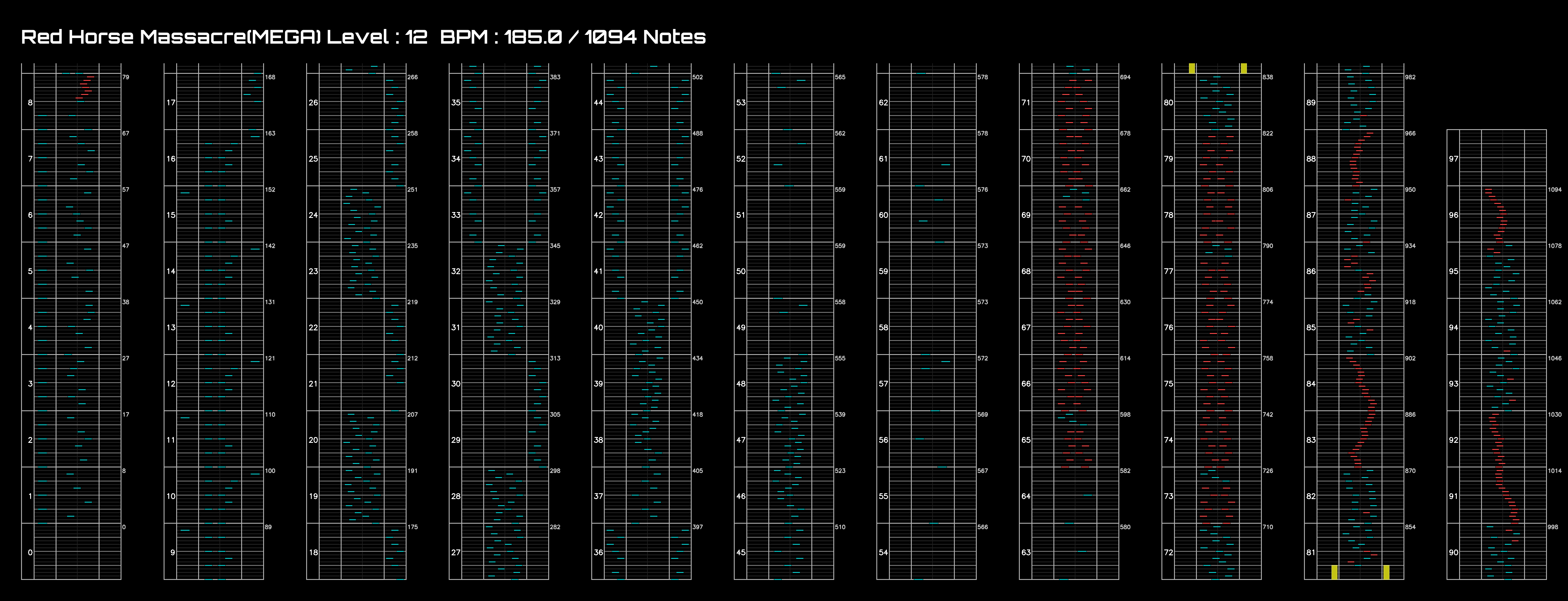This screenshot has width=1568, height=601.
Task: Click the note count 383
Action: (x=555, y=77)
